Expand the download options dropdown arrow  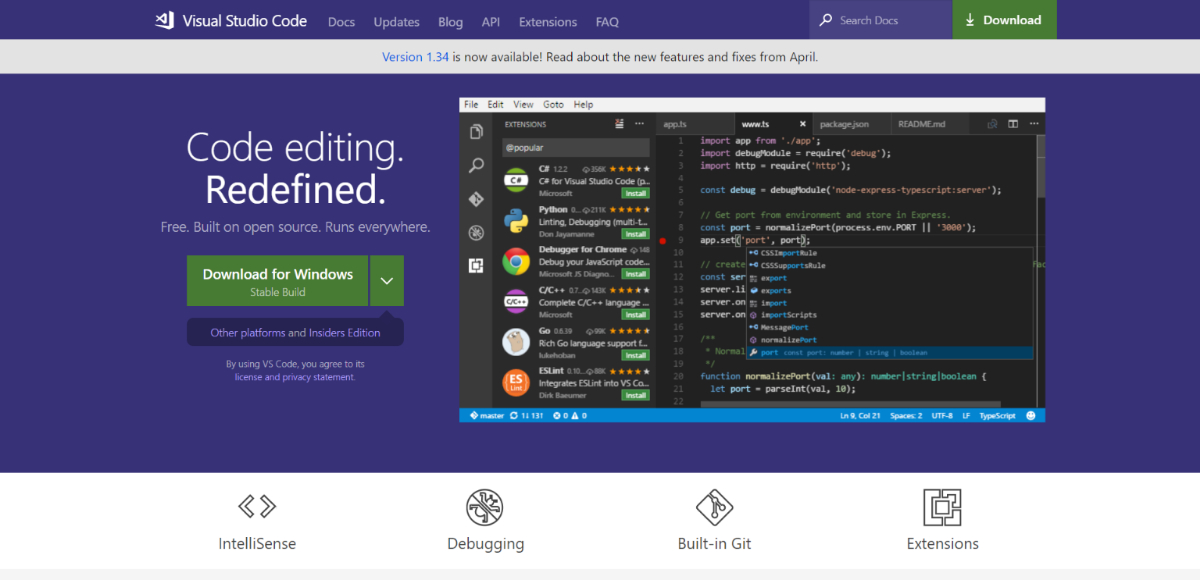(387, 281)
